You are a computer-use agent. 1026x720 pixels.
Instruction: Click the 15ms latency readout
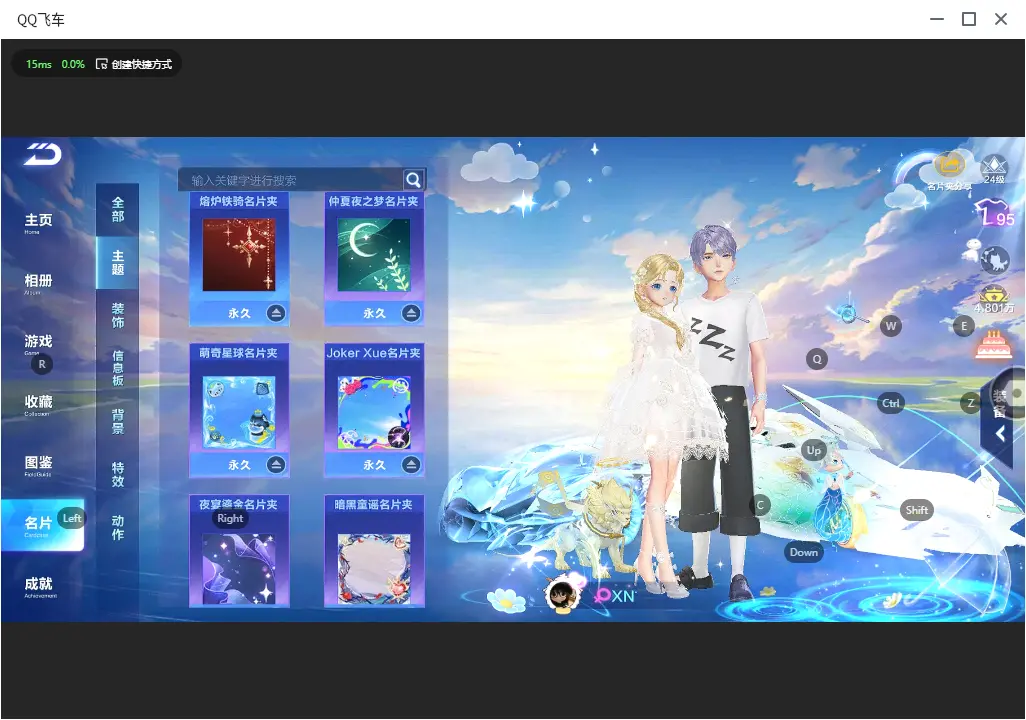coord(39,64)
